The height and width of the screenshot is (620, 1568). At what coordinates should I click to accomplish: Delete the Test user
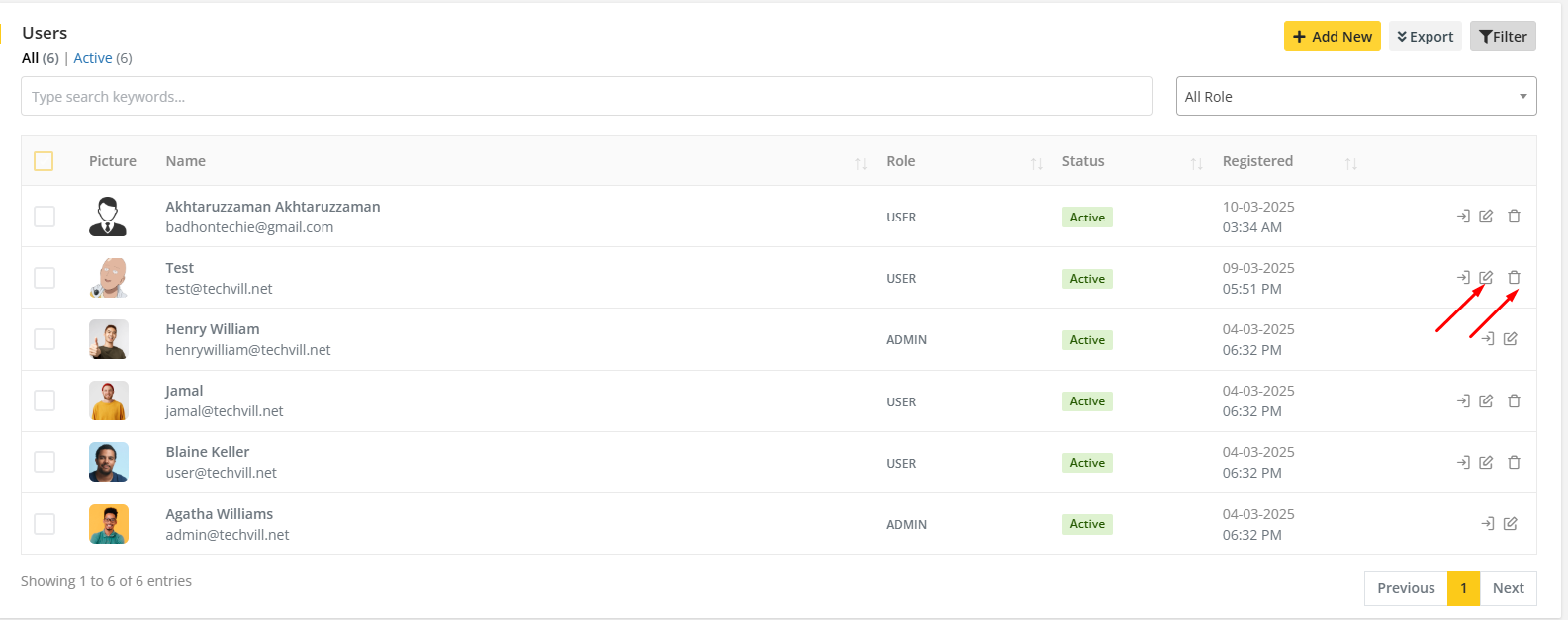pos(1514,278)
